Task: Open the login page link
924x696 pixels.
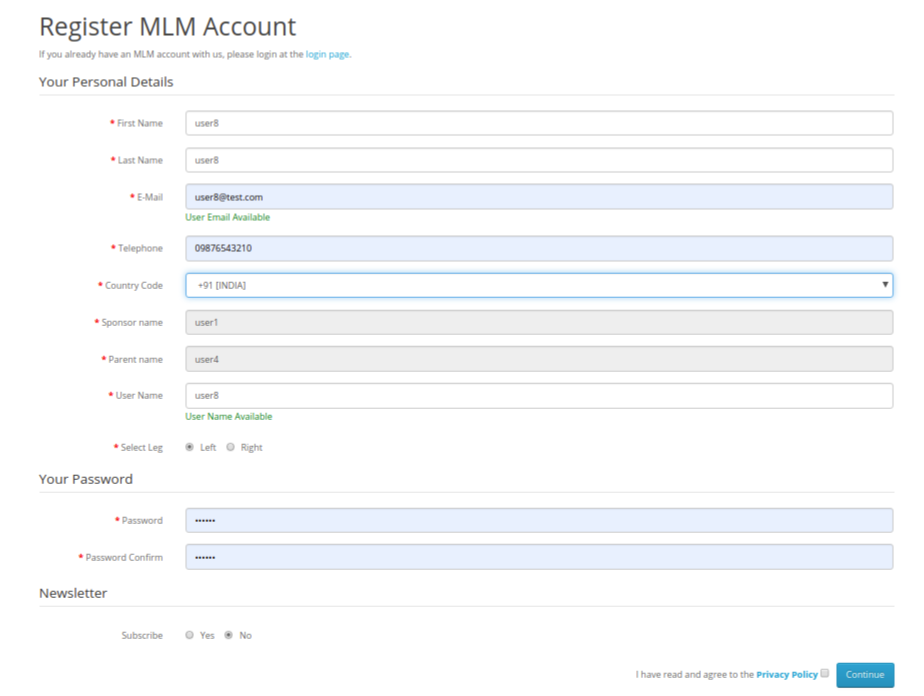Action: [327, 54]
